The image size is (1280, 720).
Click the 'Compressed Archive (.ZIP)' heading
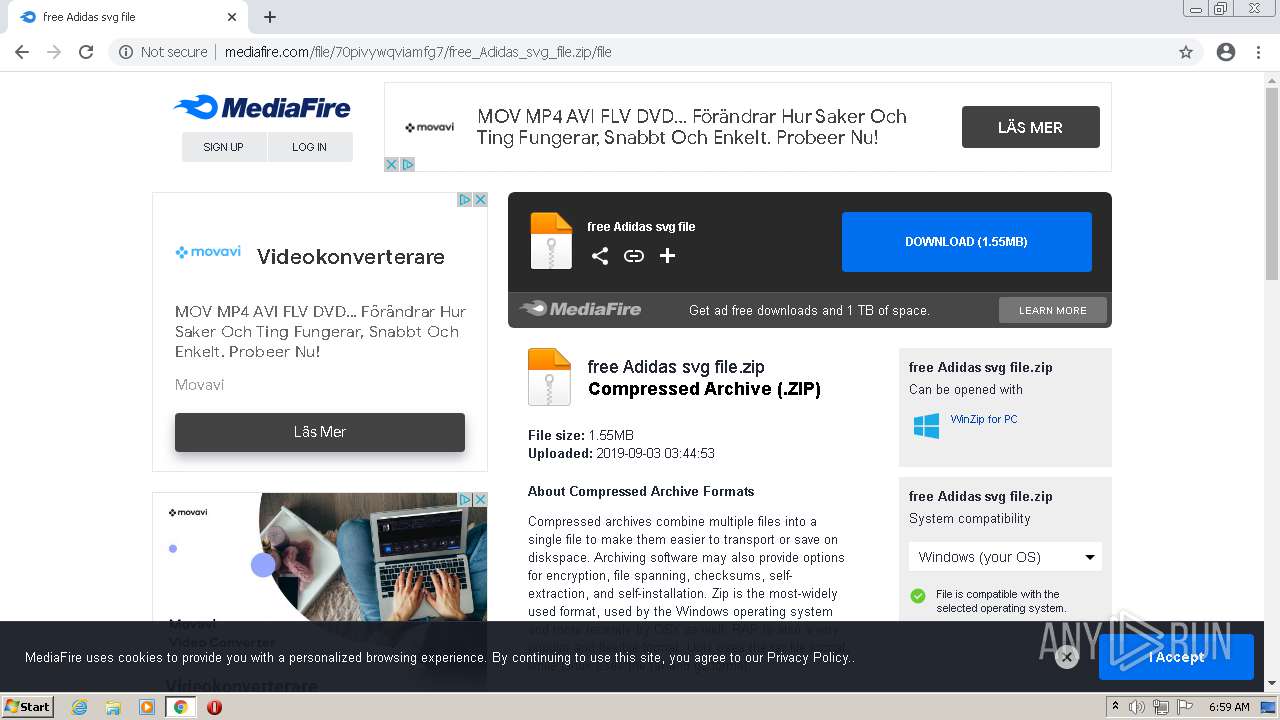click(x=704, y=389)
